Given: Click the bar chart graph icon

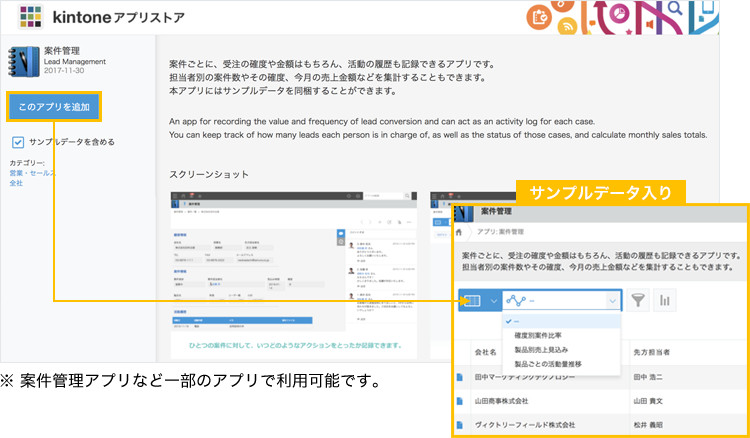Looking at the screenshot, I should pos(665,300).
